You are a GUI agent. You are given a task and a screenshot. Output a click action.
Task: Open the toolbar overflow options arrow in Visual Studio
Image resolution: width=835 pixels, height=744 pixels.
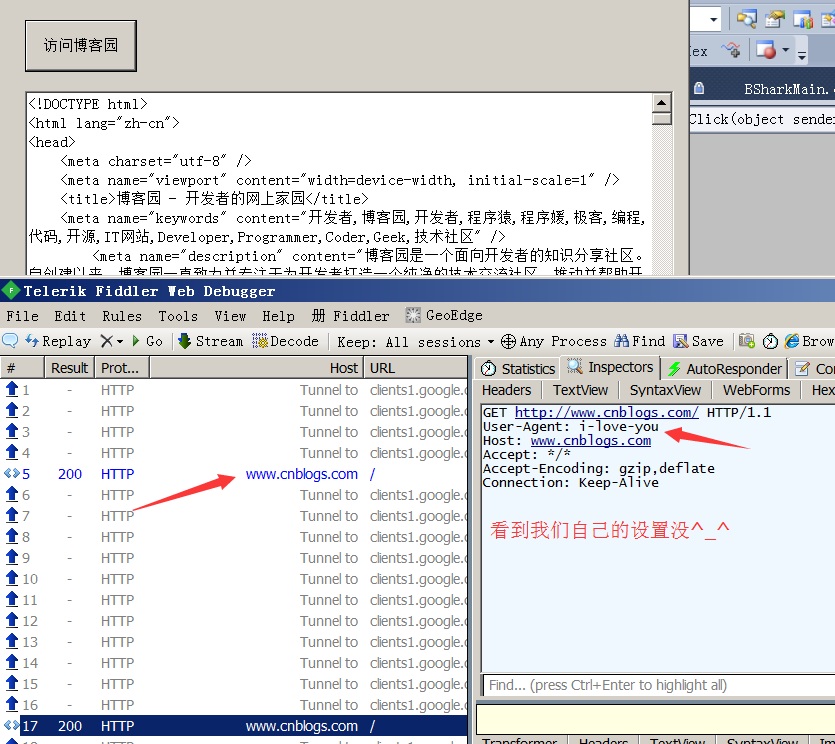pos(801,54)
